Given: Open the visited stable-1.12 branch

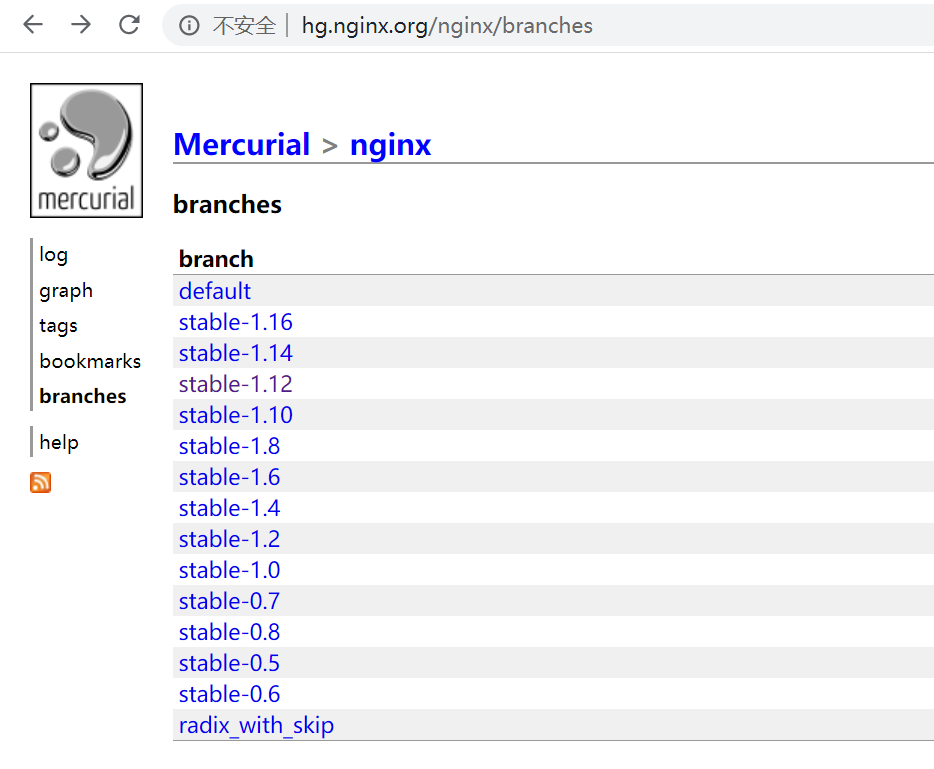Looking at the screenshot, I should click(235, 384).
